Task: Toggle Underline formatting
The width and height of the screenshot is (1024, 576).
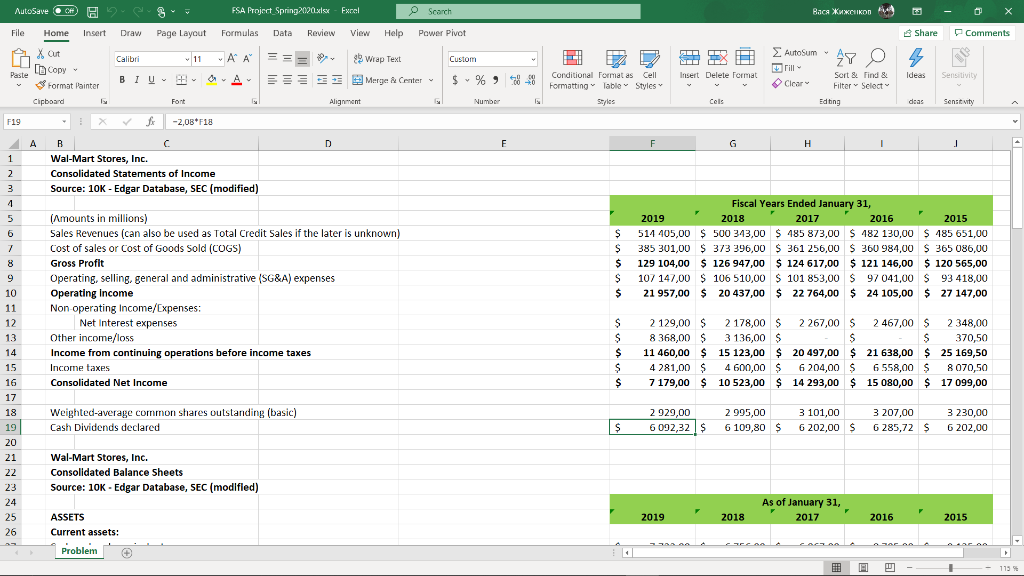Action: pos(152,80)
